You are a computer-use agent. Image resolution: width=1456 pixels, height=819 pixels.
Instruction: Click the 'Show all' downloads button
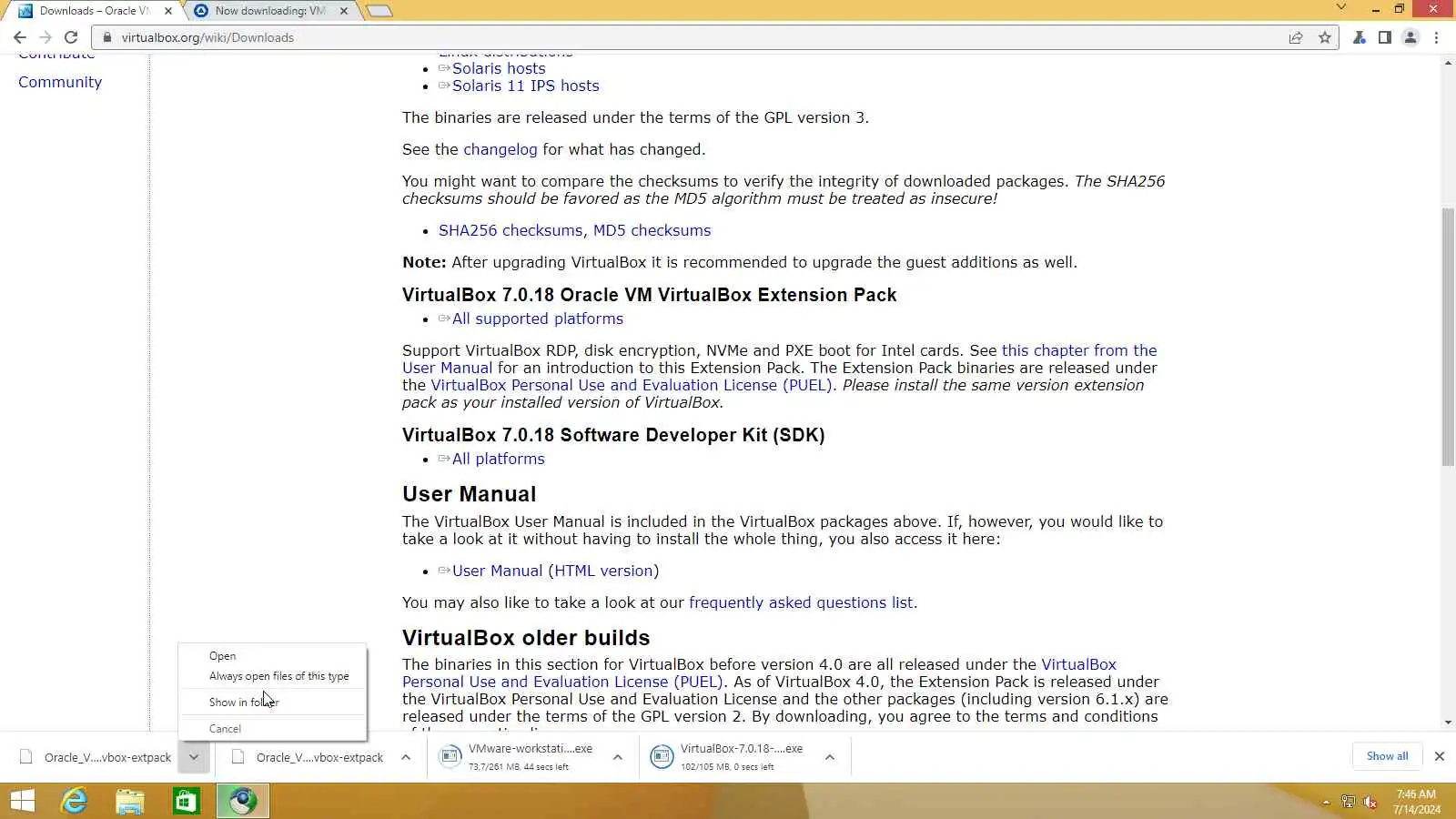pos(1388,756)
